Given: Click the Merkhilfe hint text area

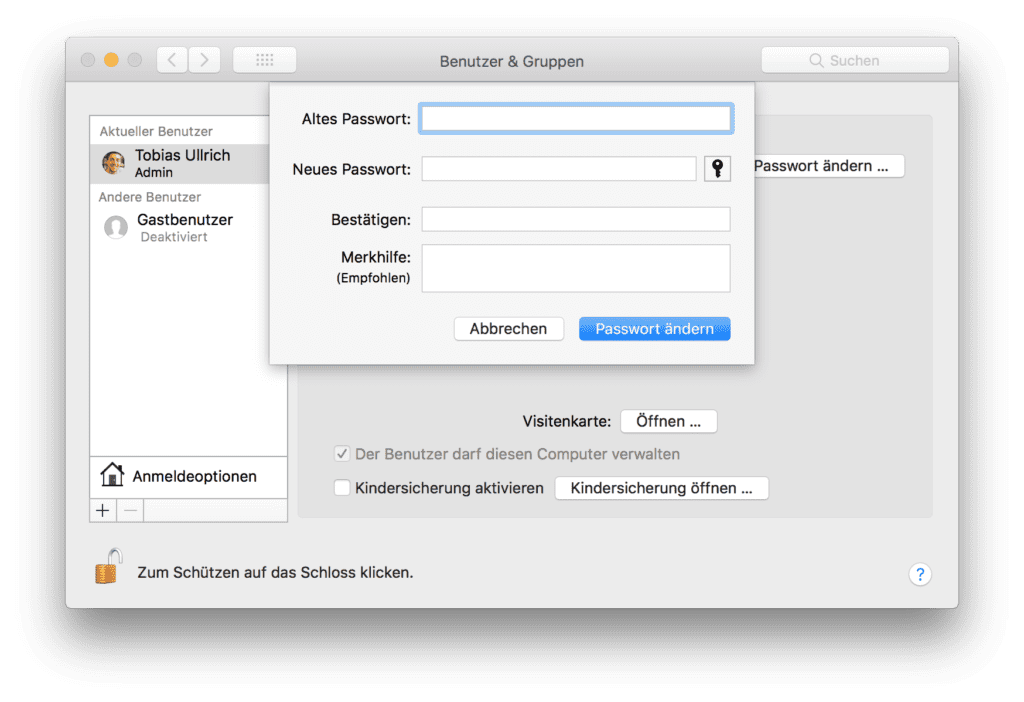Looking at the screenshot, I should click(576, 268).
